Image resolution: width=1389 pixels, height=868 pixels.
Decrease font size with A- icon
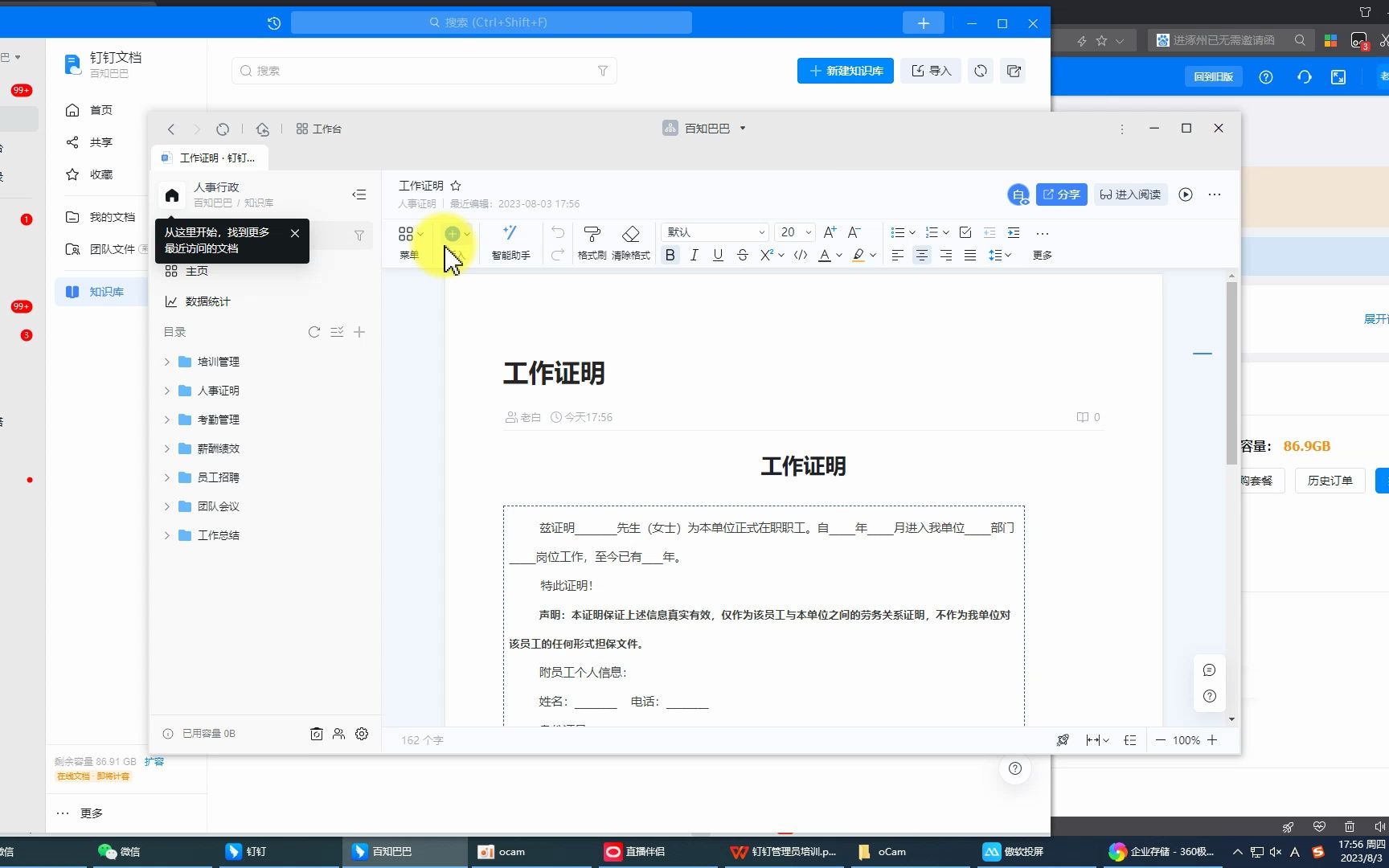coord(854,232)
